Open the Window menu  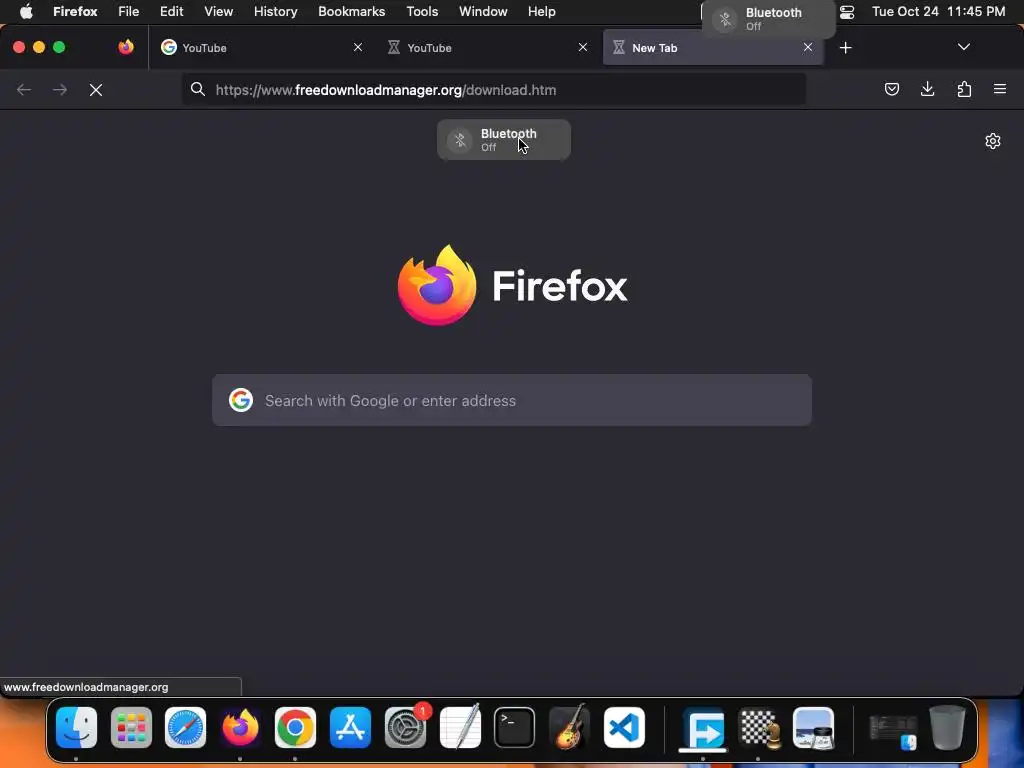[483, 12]
